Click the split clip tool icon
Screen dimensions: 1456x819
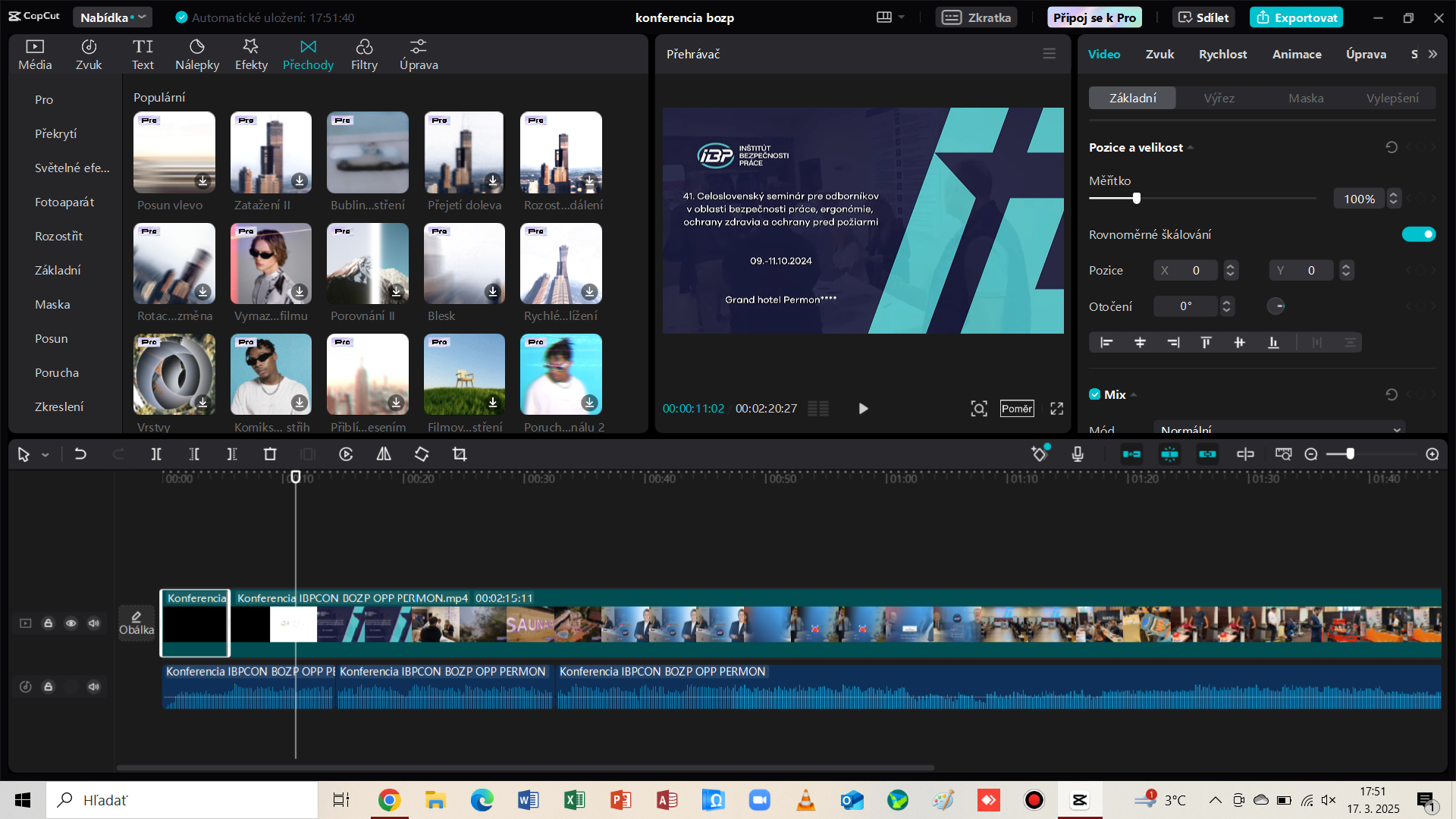(156, 454)
